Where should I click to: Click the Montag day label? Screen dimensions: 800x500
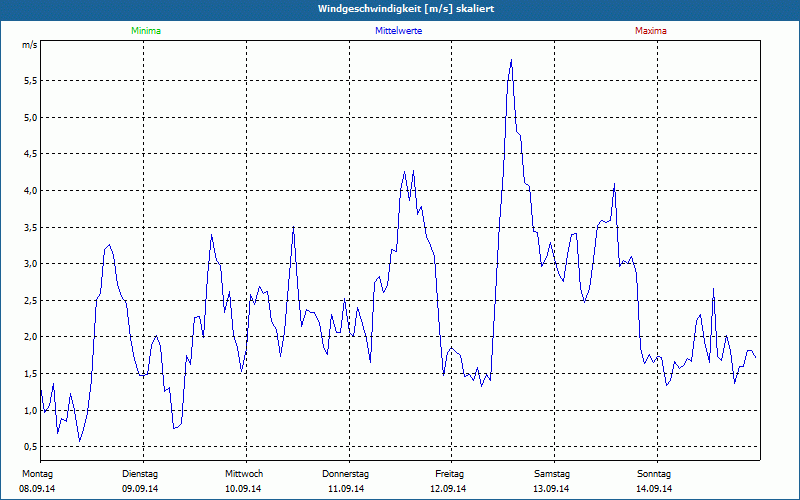coord(37,474)
